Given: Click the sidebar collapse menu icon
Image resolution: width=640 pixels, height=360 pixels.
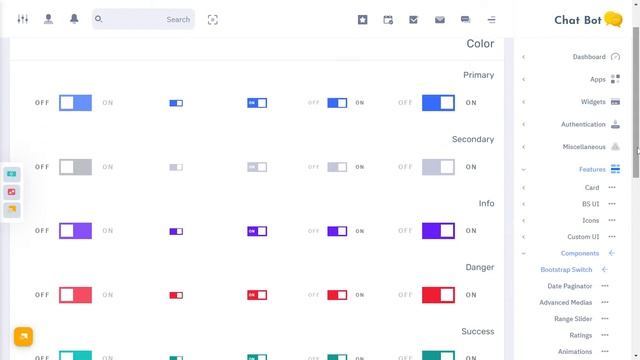Looking at the screenshot, I should click(491, 20).
